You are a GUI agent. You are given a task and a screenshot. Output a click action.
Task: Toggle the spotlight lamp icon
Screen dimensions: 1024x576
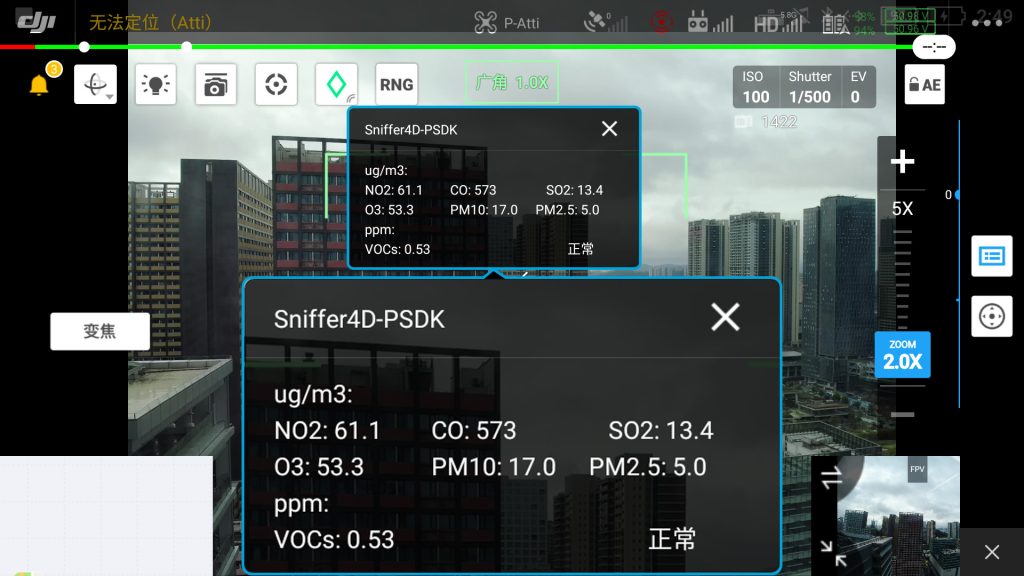[155, 84]
